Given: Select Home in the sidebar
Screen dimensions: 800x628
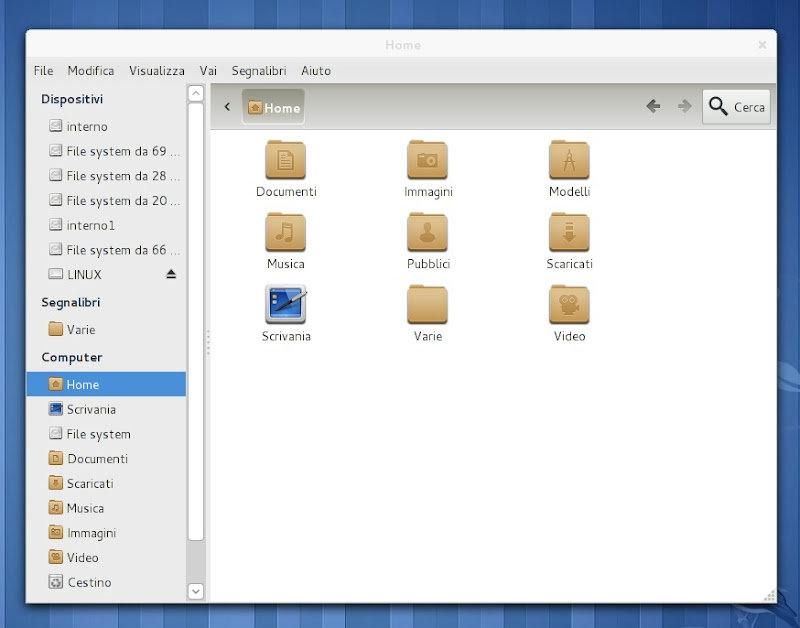Looking at the screenshot, I should 106,384.
